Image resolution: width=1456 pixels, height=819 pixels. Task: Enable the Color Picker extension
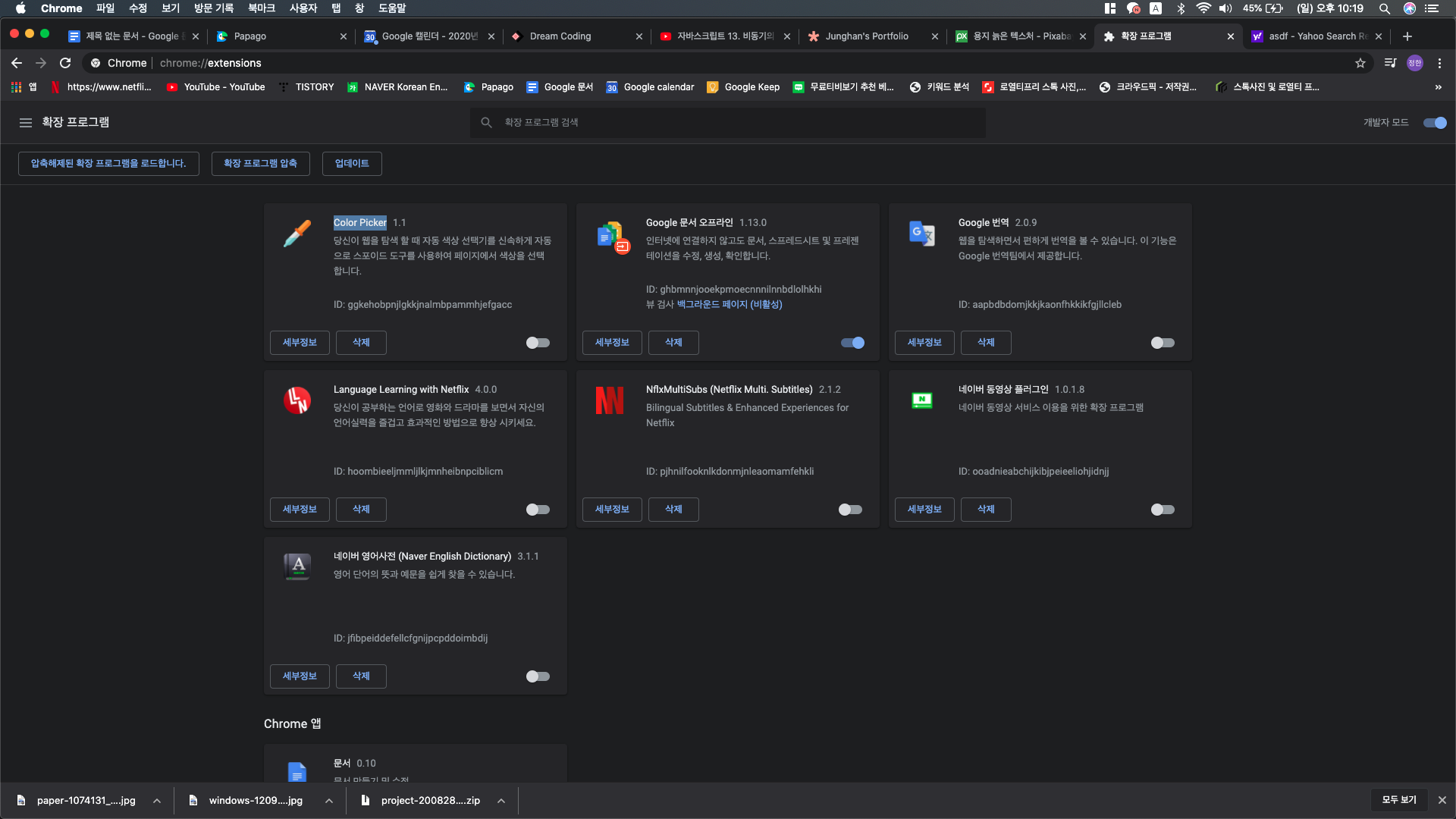click(538, 343)
